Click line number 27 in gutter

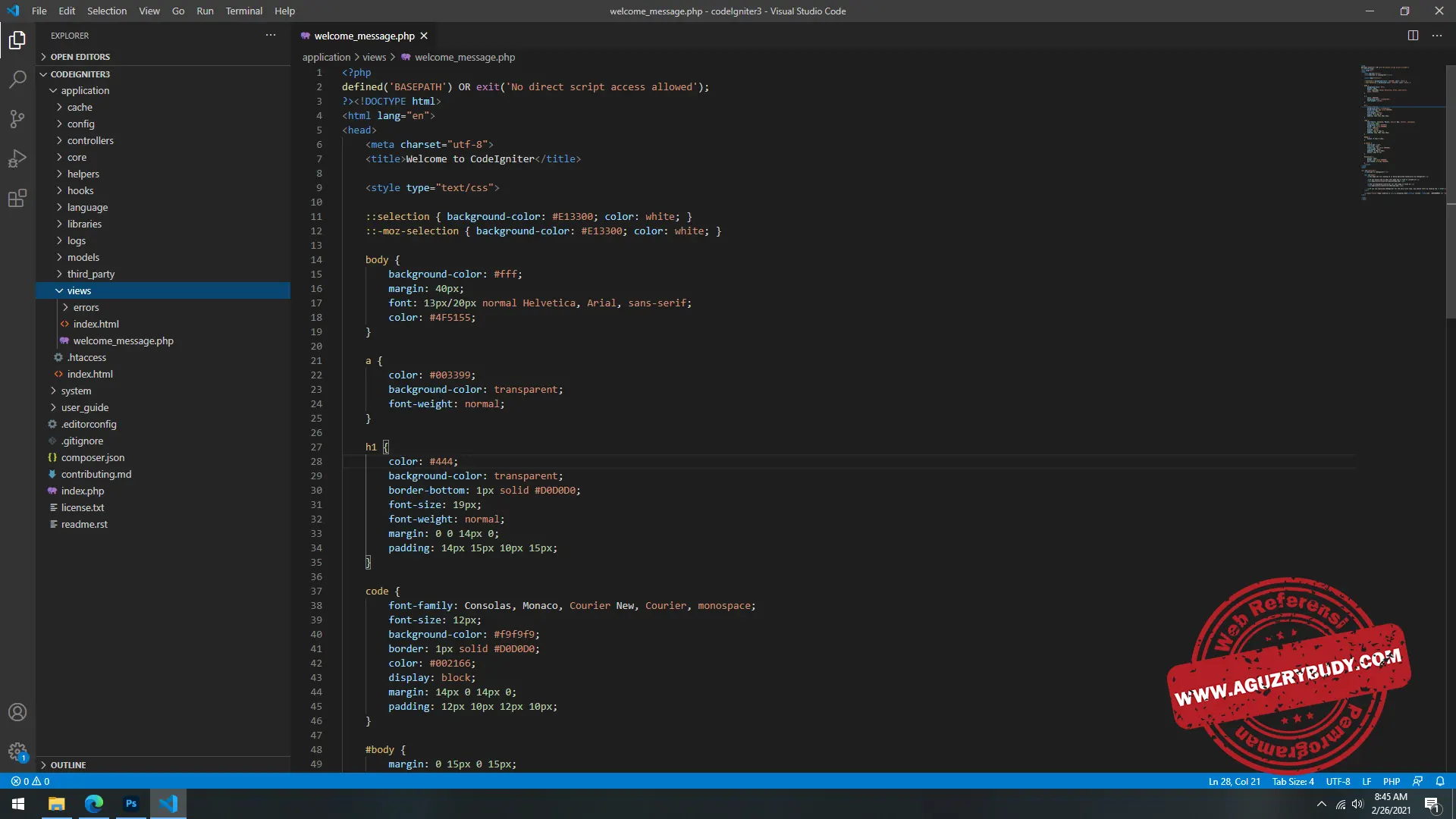316,447
